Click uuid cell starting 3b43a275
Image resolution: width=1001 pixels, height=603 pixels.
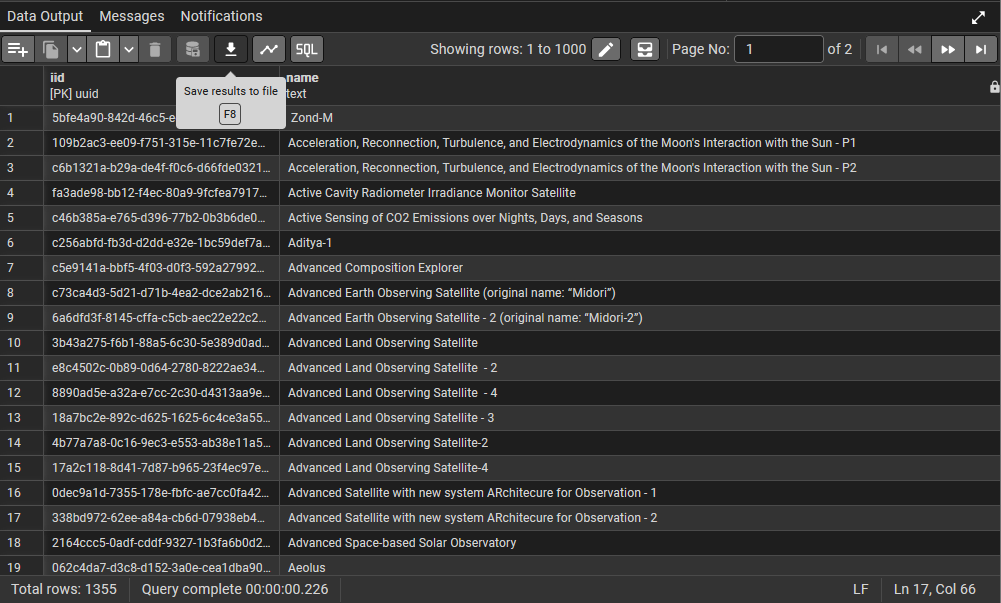162,343
